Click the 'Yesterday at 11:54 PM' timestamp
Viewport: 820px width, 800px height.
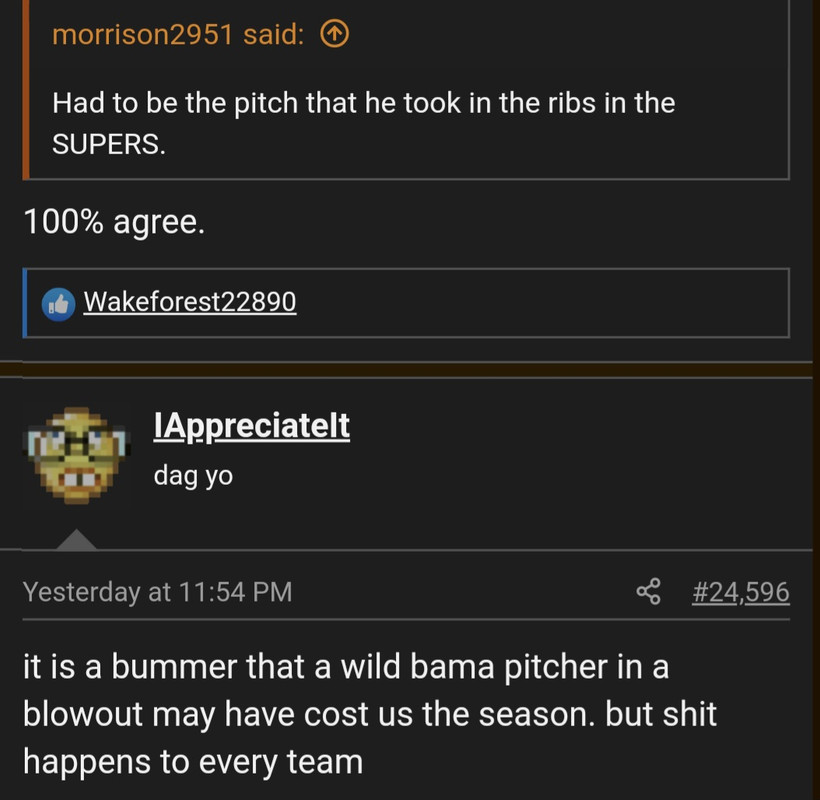click(x=157, y=592)
